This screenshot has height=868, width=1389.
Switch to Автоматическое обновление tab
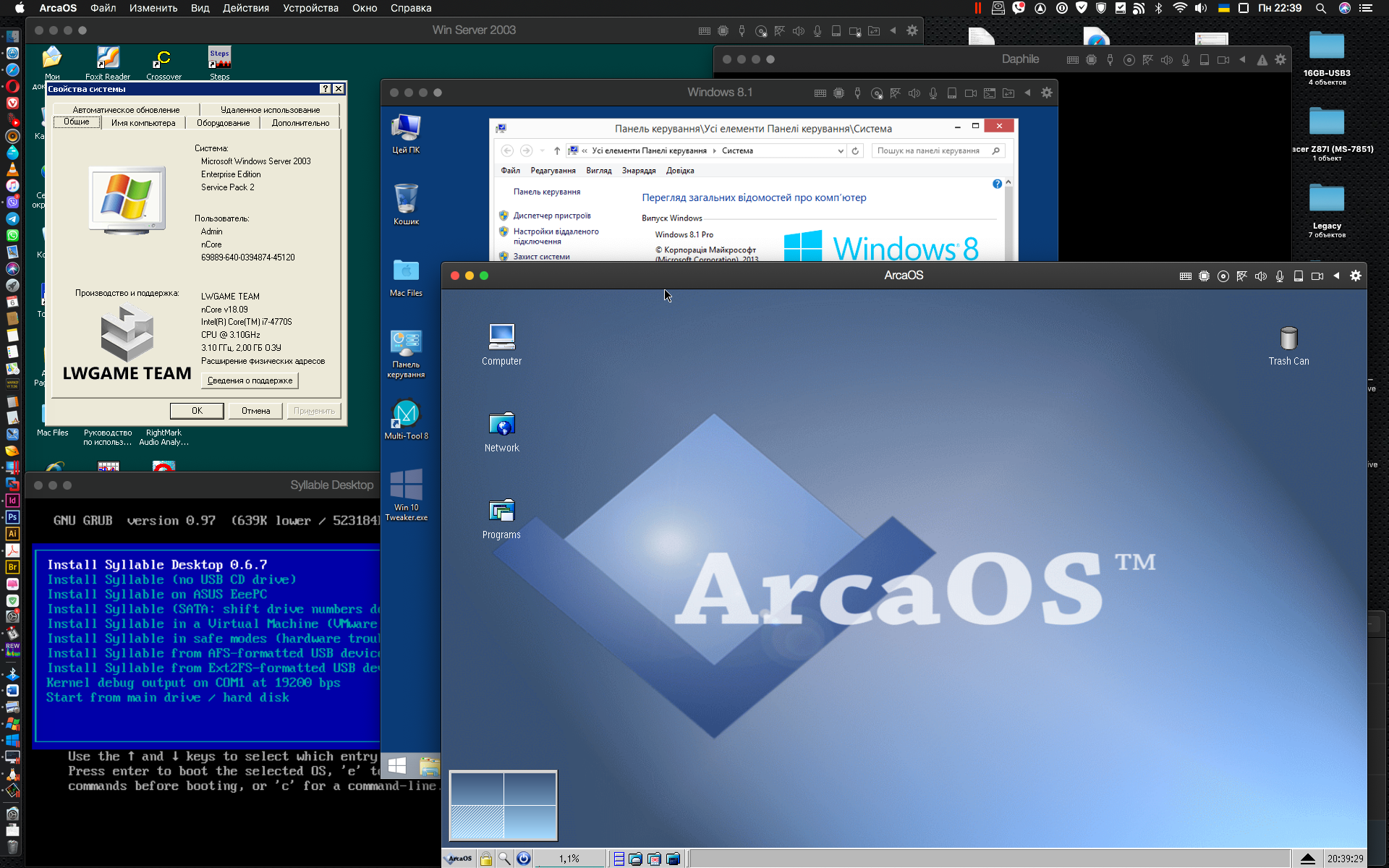point(126,110)
